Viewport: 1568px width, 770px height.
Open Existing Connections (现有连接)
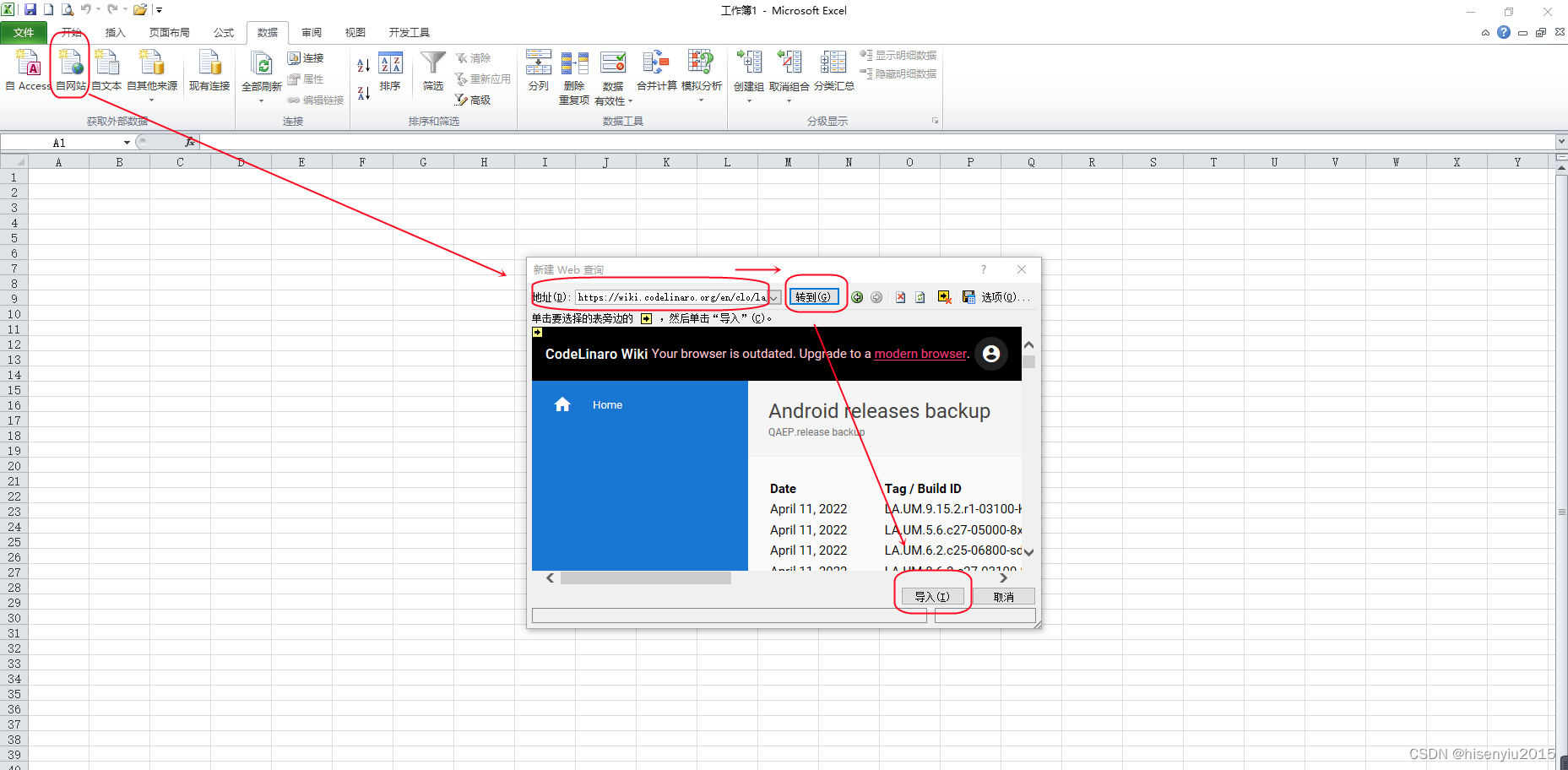click(x=209, y=69)
